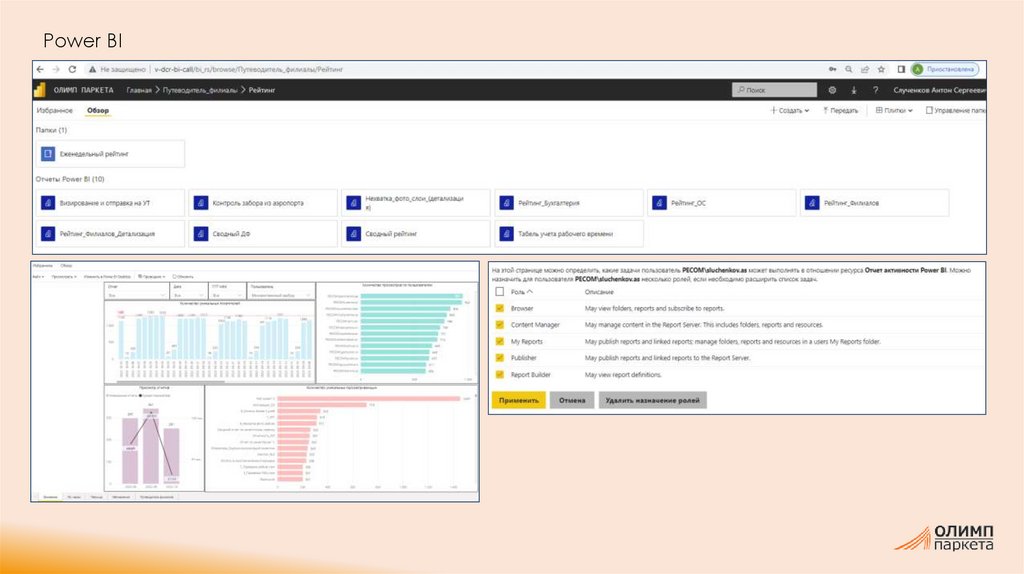Viewport: 1024px width, 574px height.
Task: Open the Рейтинг_Бухгалтерия report icon
Action: click(x=506, y=203)
